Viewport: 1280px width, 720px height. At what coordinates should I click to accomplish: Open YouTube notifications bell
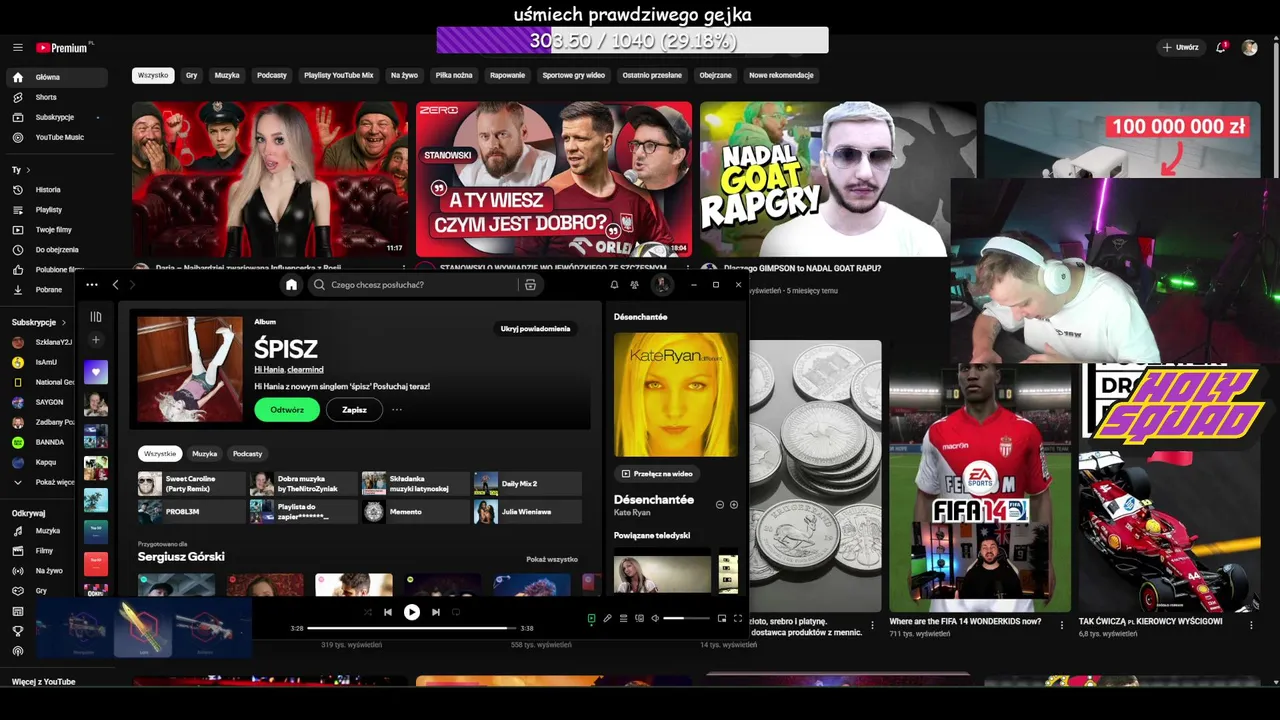click(1221, 47)
